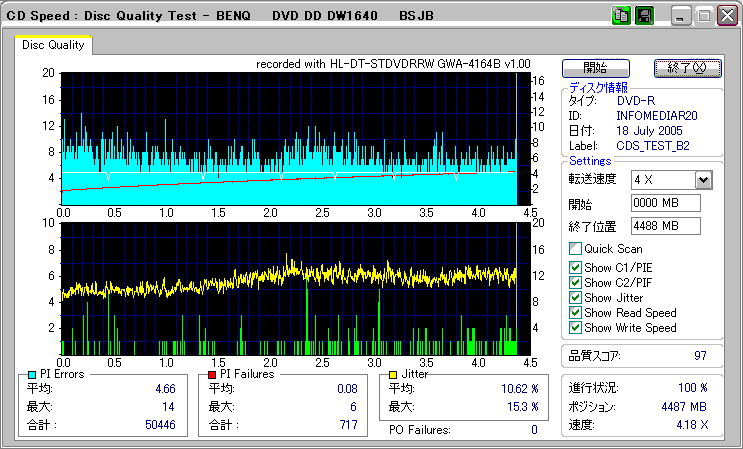Click the yellow Jitter legend swatch
The height and width of the screenshot is (449, 743).
(394, 374)
